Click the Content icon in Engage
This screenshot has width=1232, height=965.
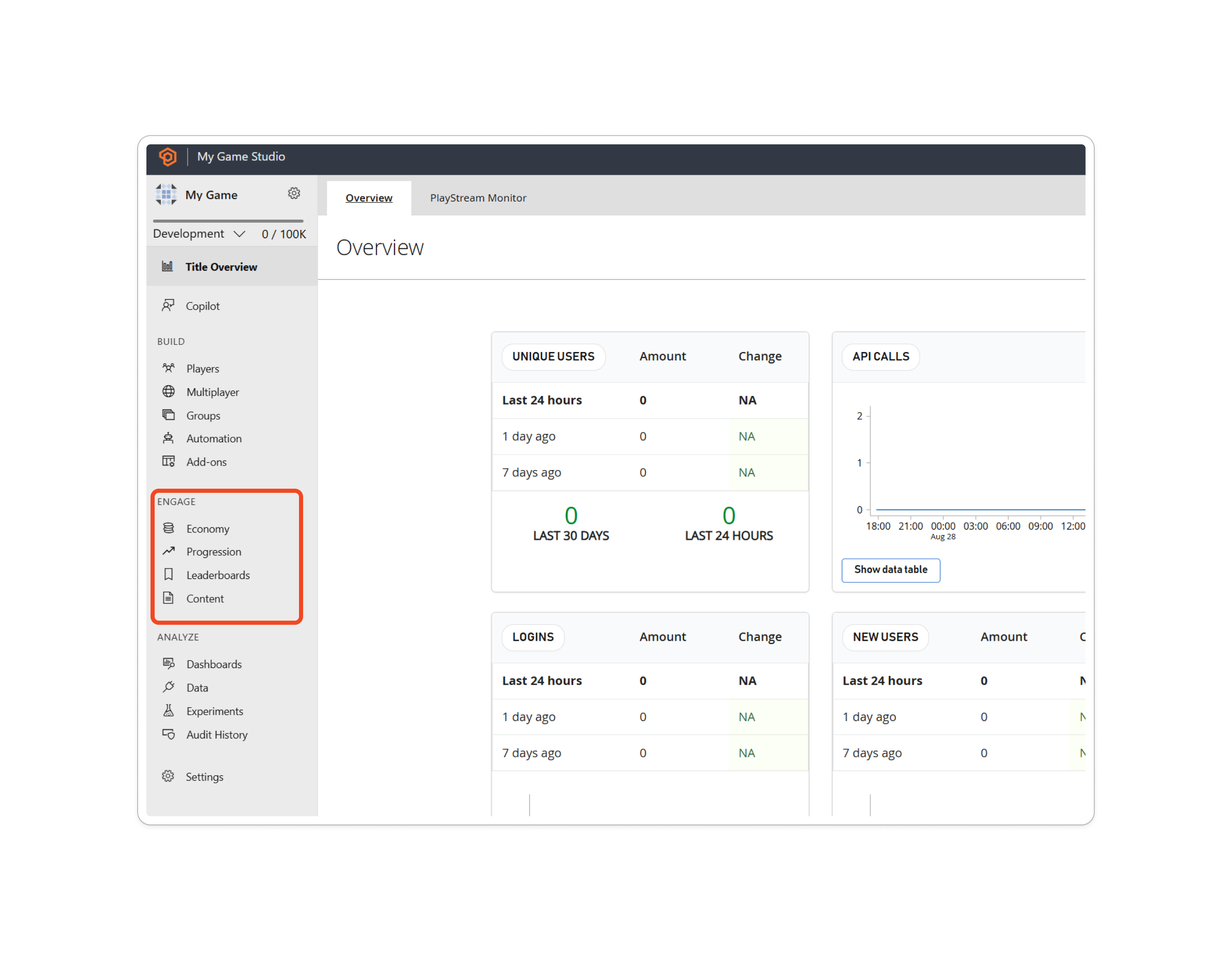[x=169, y=598]
